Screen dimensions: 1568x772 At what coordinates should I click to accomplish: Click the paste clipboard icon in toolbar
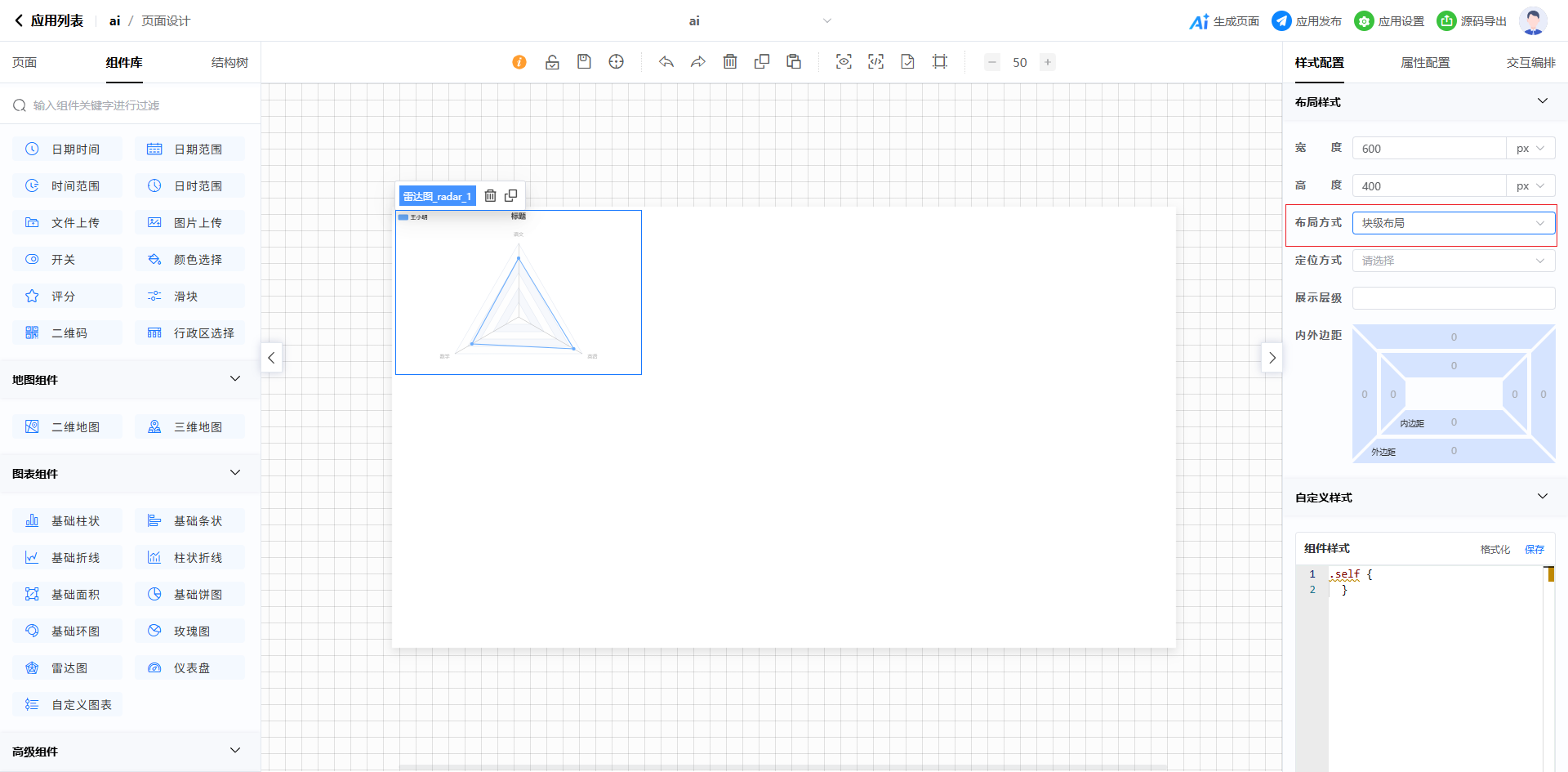[794, 62]
